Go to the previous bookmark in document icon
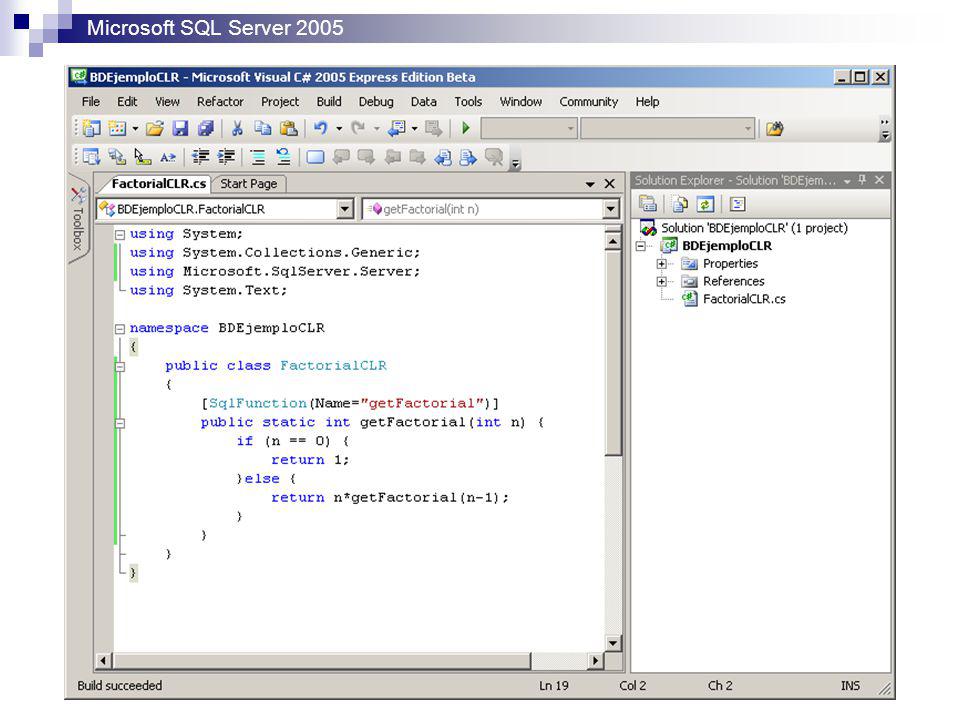 tap(443, 157)
